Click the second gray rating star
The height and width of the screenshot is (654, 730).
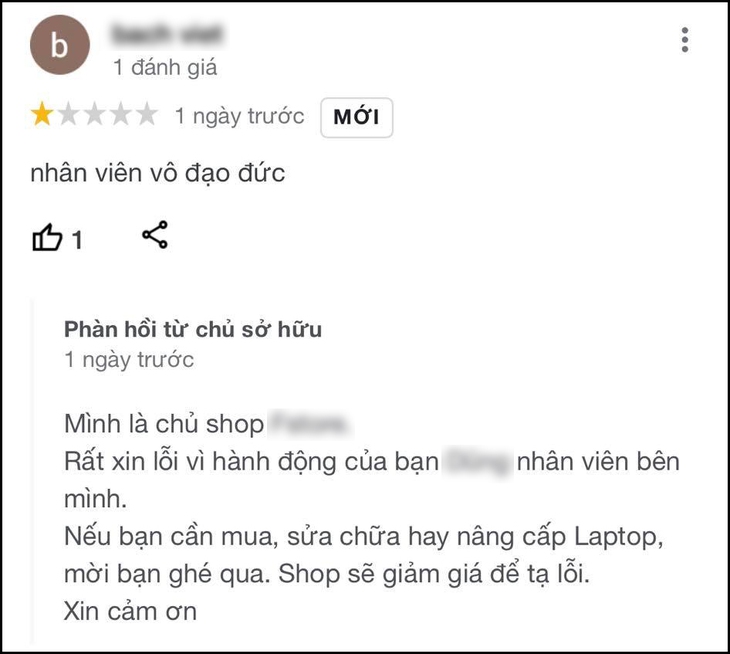(68, 114)
